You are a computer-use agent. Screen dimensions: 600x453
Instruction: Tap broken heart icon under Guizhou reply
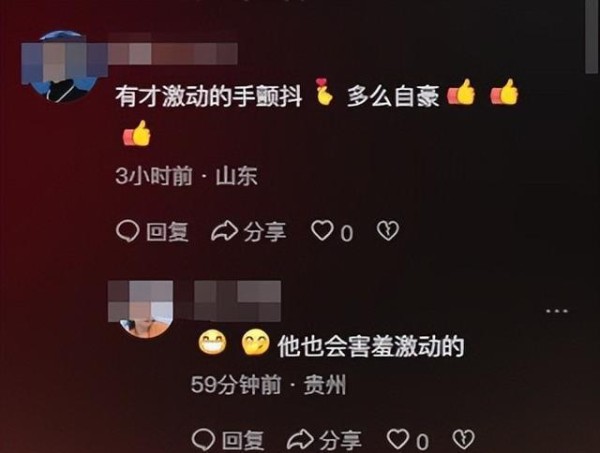[463, 439]
